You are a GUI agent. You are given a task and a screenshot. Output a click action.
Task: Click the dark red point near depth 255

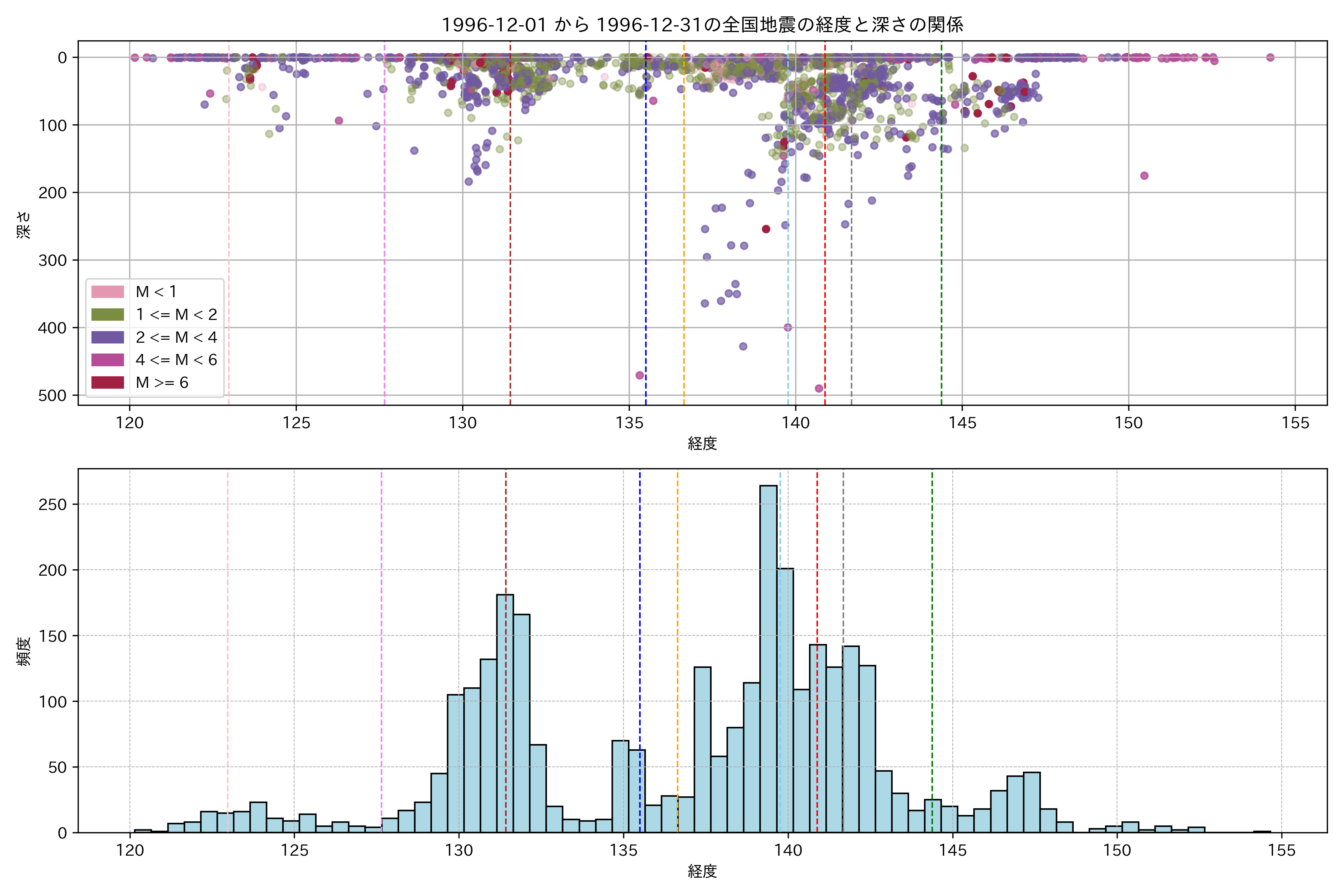[x=766, y=229]
